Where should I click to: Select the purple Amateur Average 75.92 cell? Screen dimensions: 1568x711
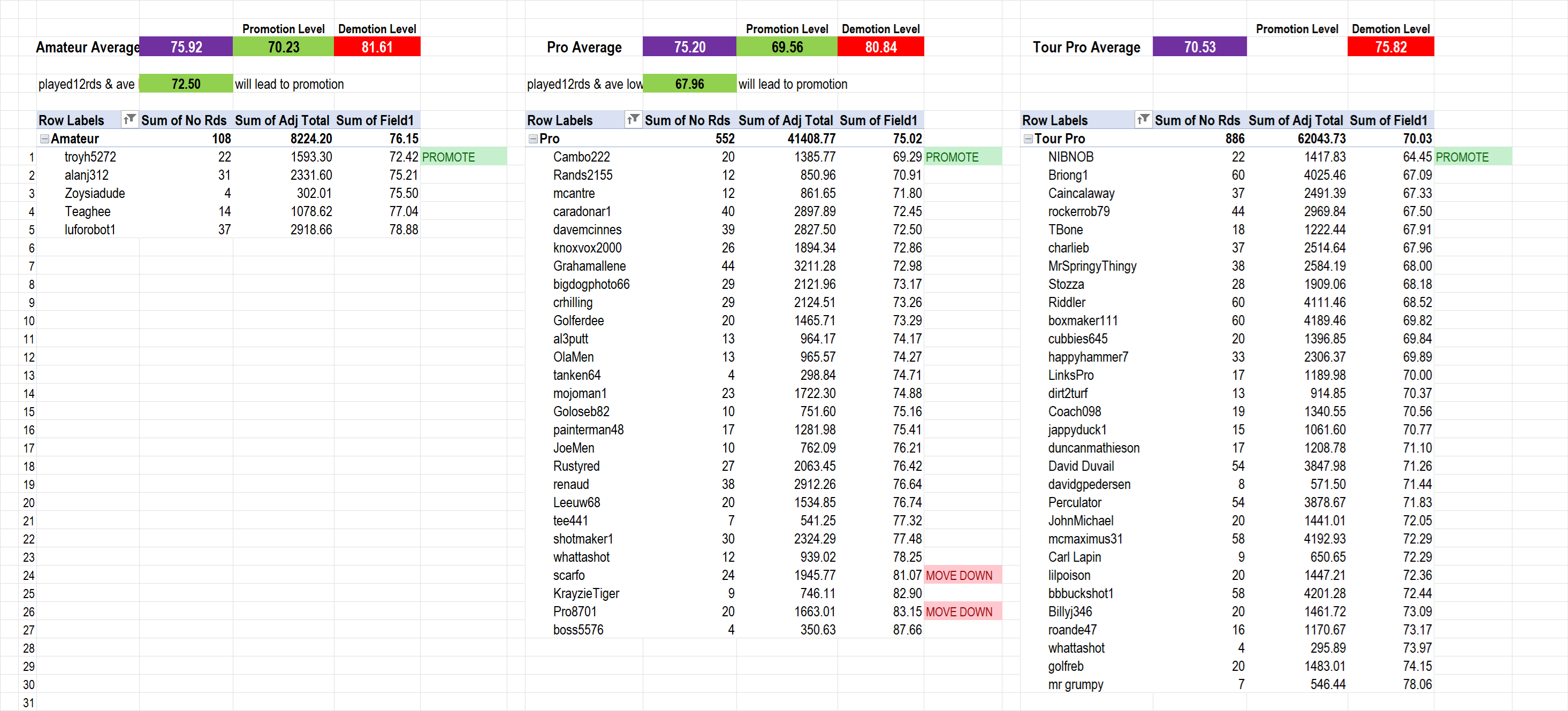[186, 47]
